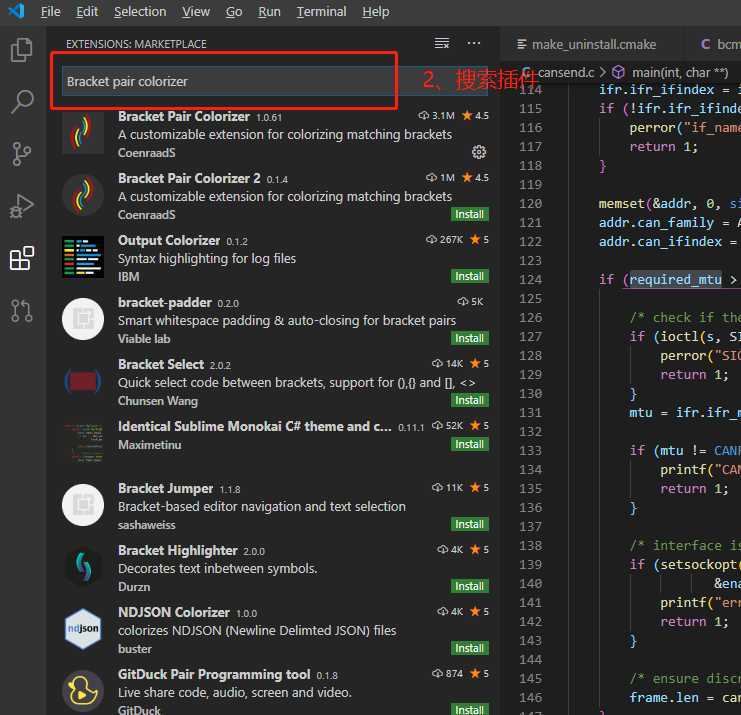741x715 pixels.
Task: Click Bracket Highlighter extension icon
Action: 83,567
